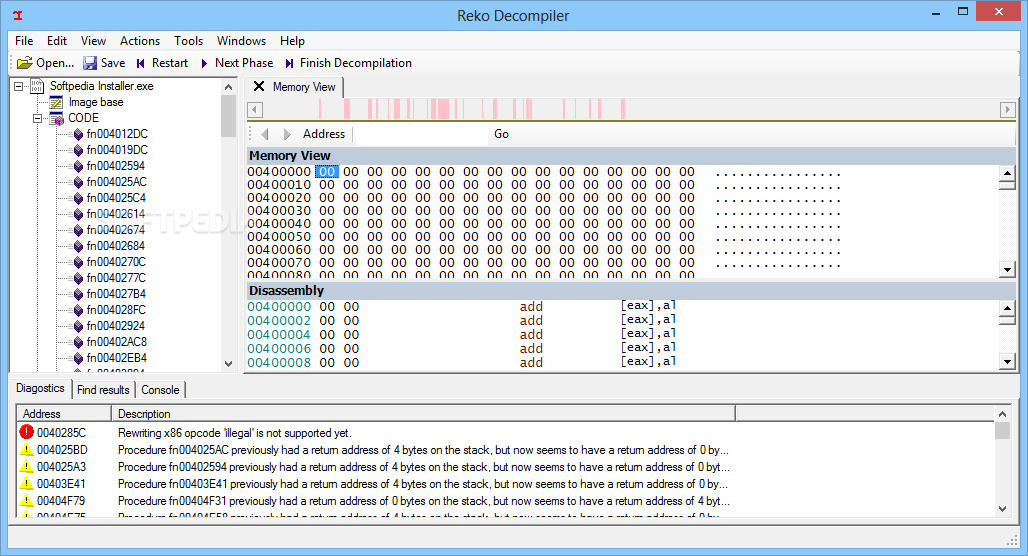Select the red error icon for 0040285C
This screenshot has width=1028, height=556.
26,433
